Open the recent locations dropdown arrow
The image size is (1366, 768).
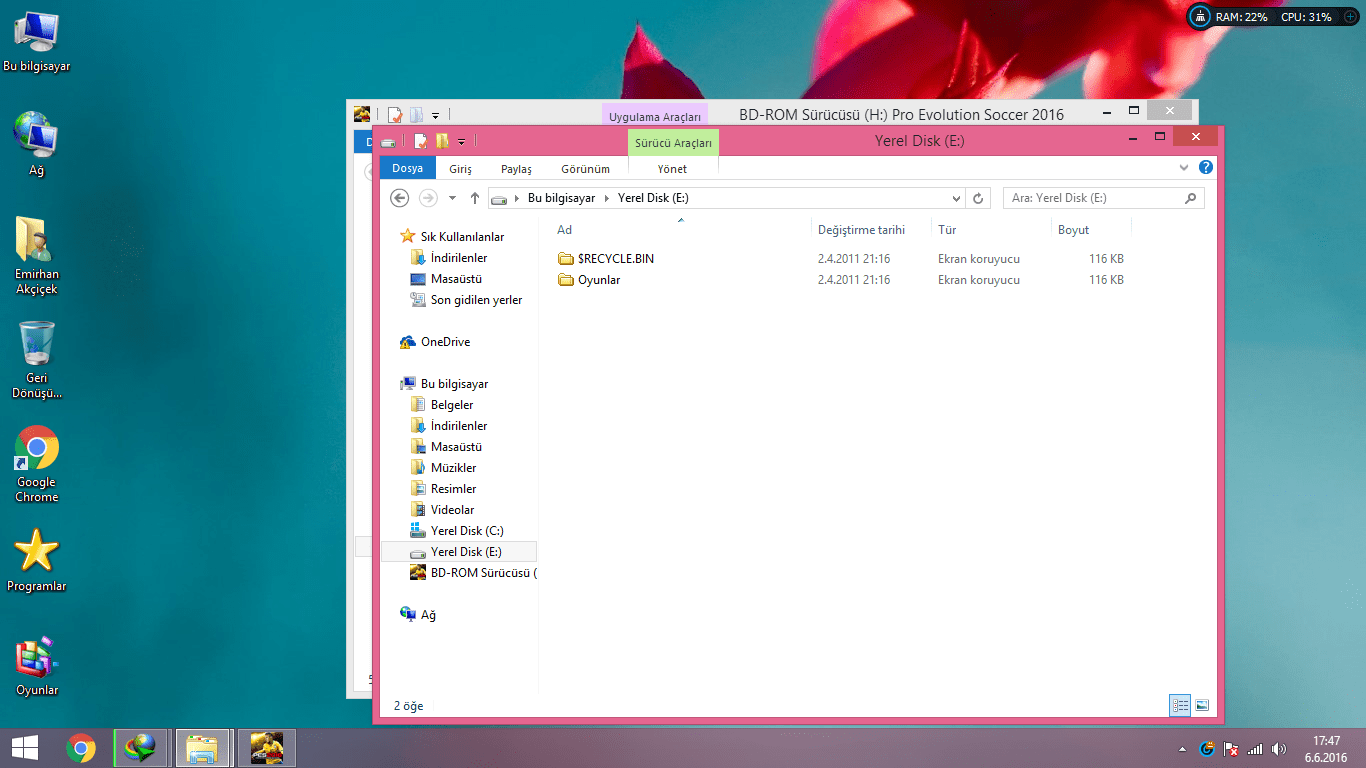[x=452, y=198]
